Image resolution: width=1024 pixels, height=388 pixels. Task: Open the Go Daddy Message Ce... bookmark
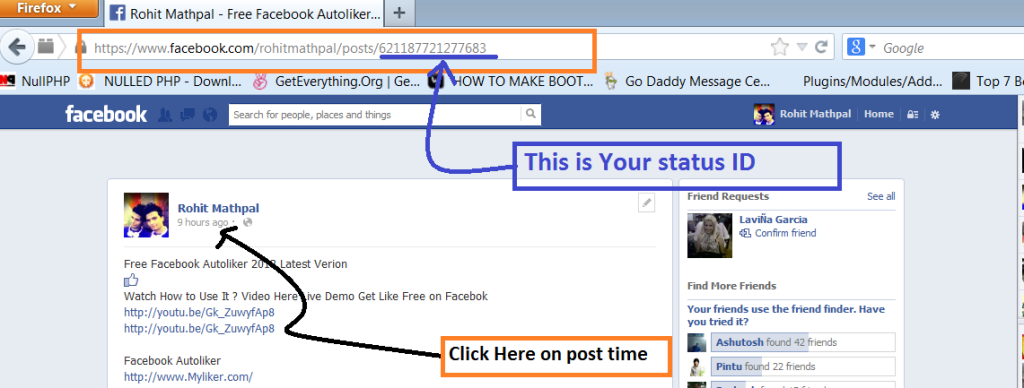687,81
